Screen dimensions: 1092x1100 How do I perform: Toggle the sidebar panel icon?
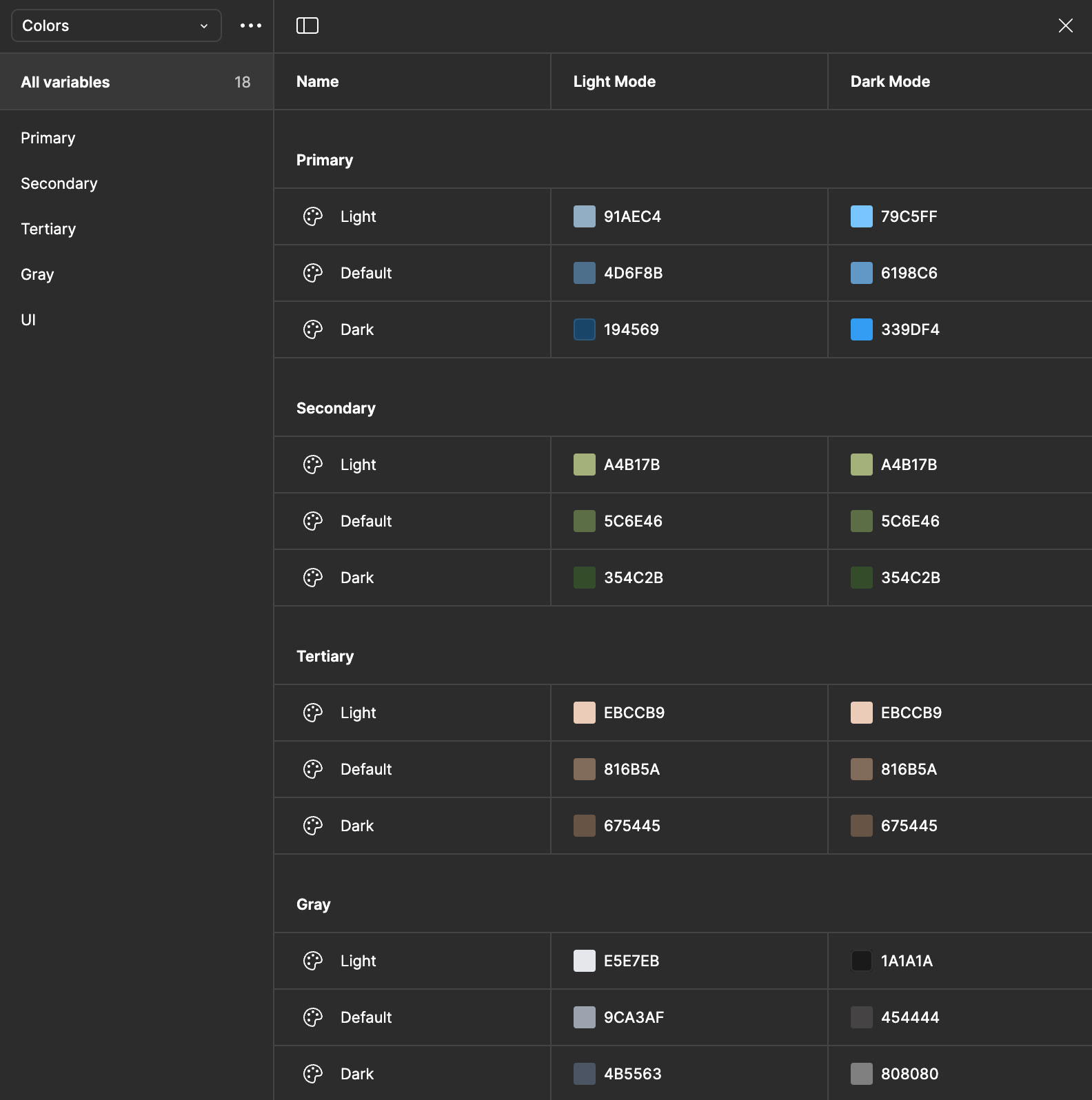pyautogui.click(x=307, y=26)
